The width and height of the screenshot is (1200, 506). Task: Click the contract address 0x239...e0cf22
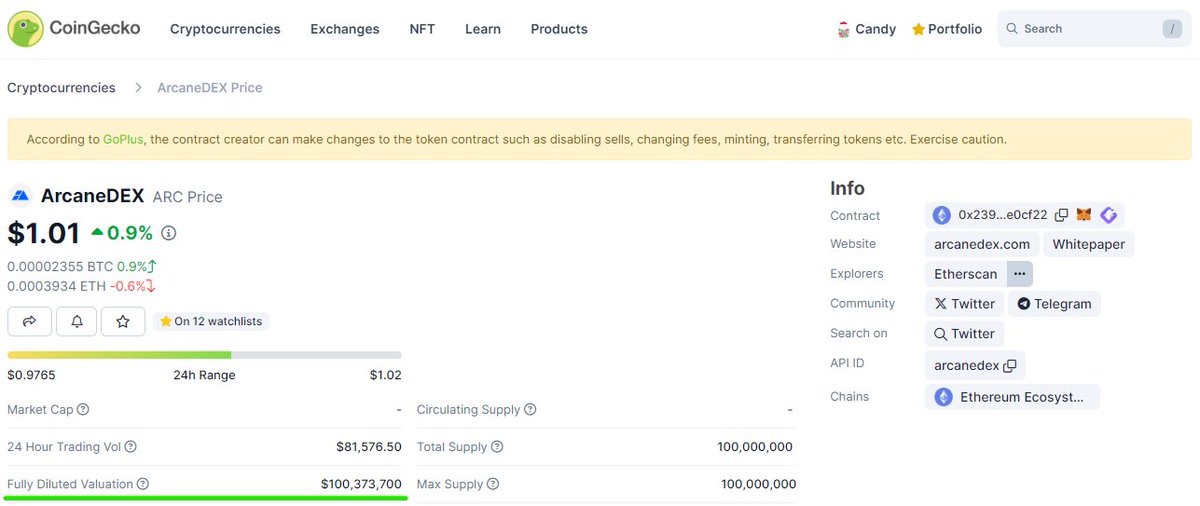pos(1003,215)
